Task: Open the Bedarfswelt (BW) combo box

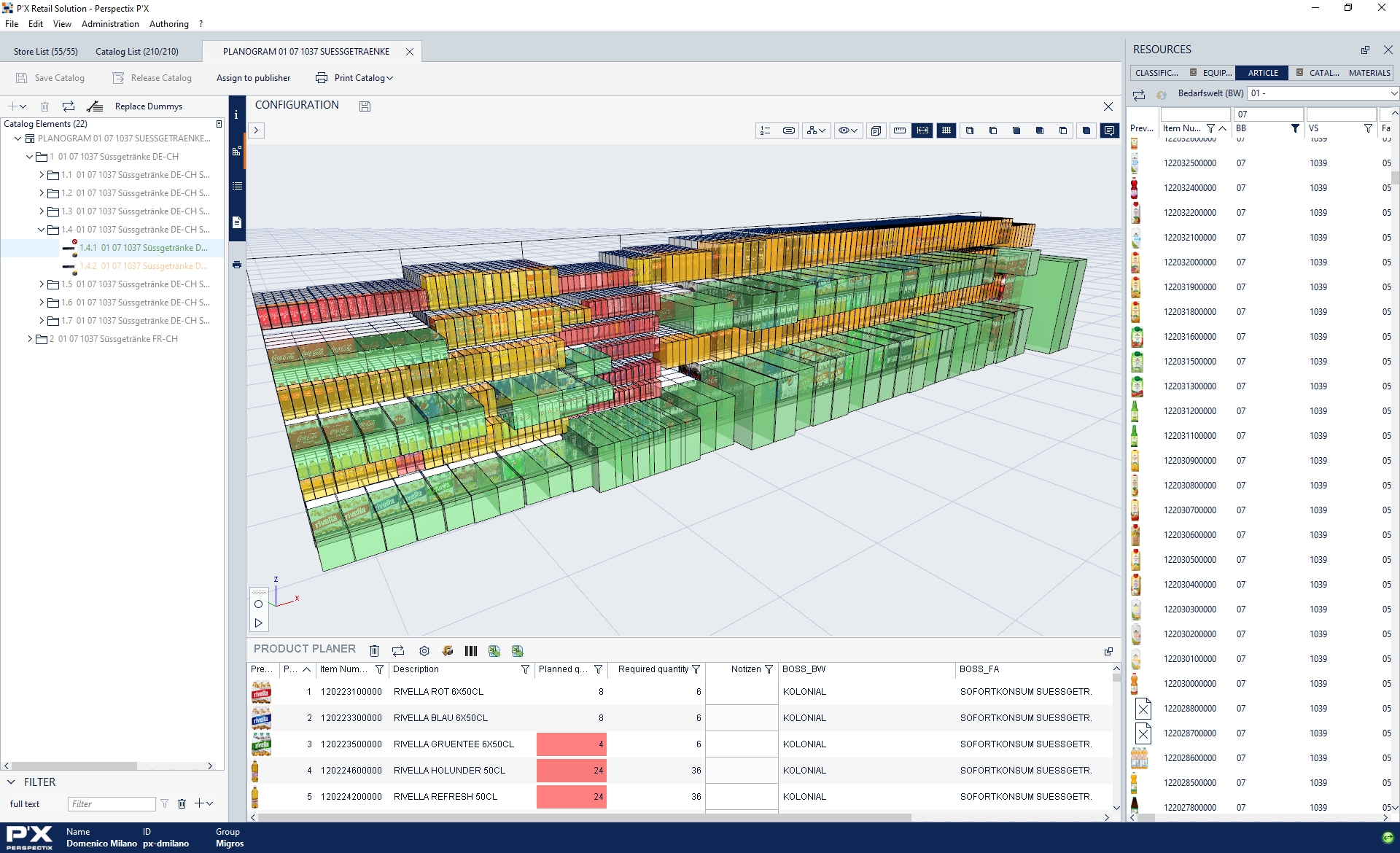Action: pos(1323,93)
